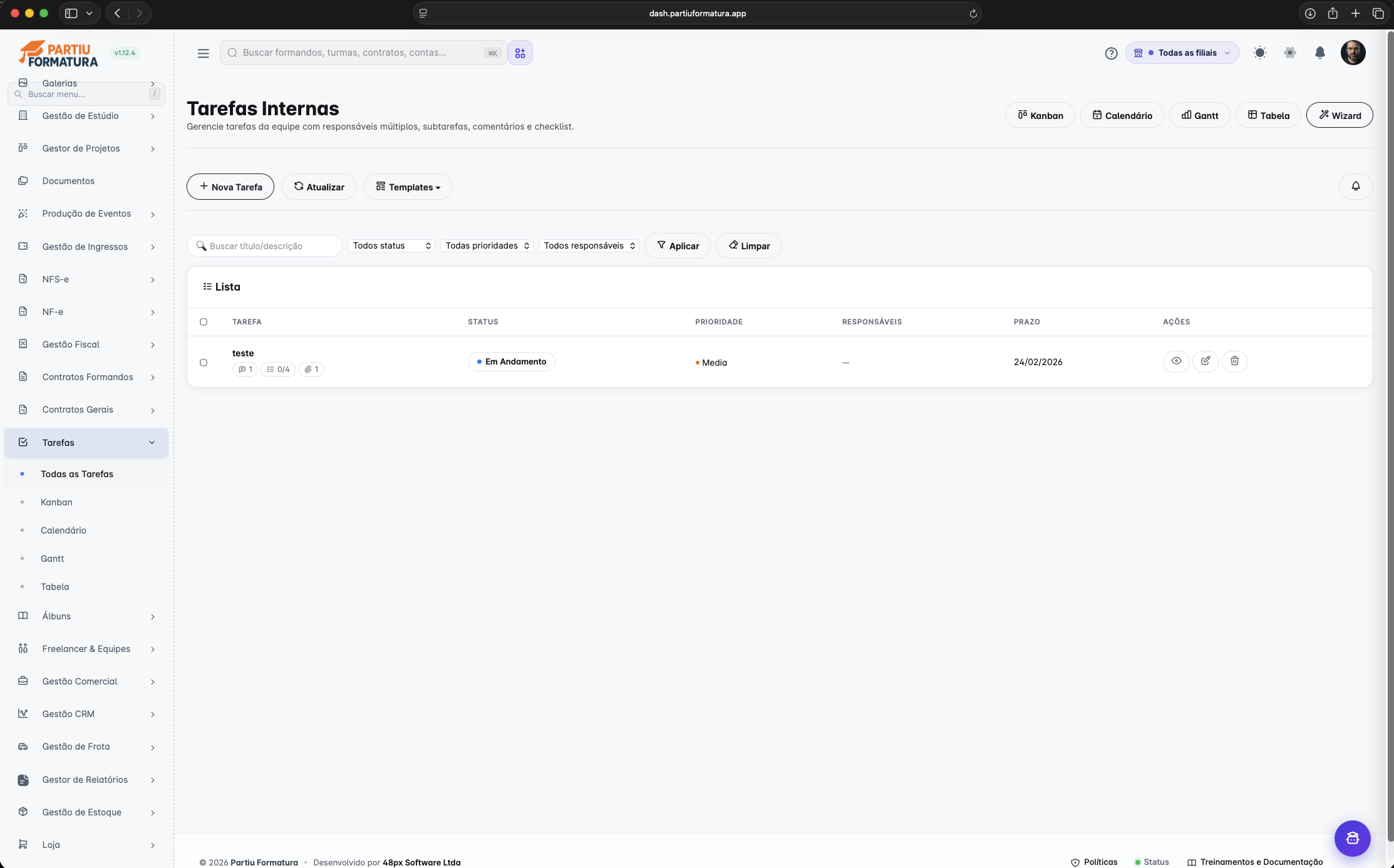Click the Safari share icon
This screenshot has width=1394, height=868.
click(1333, 13)
